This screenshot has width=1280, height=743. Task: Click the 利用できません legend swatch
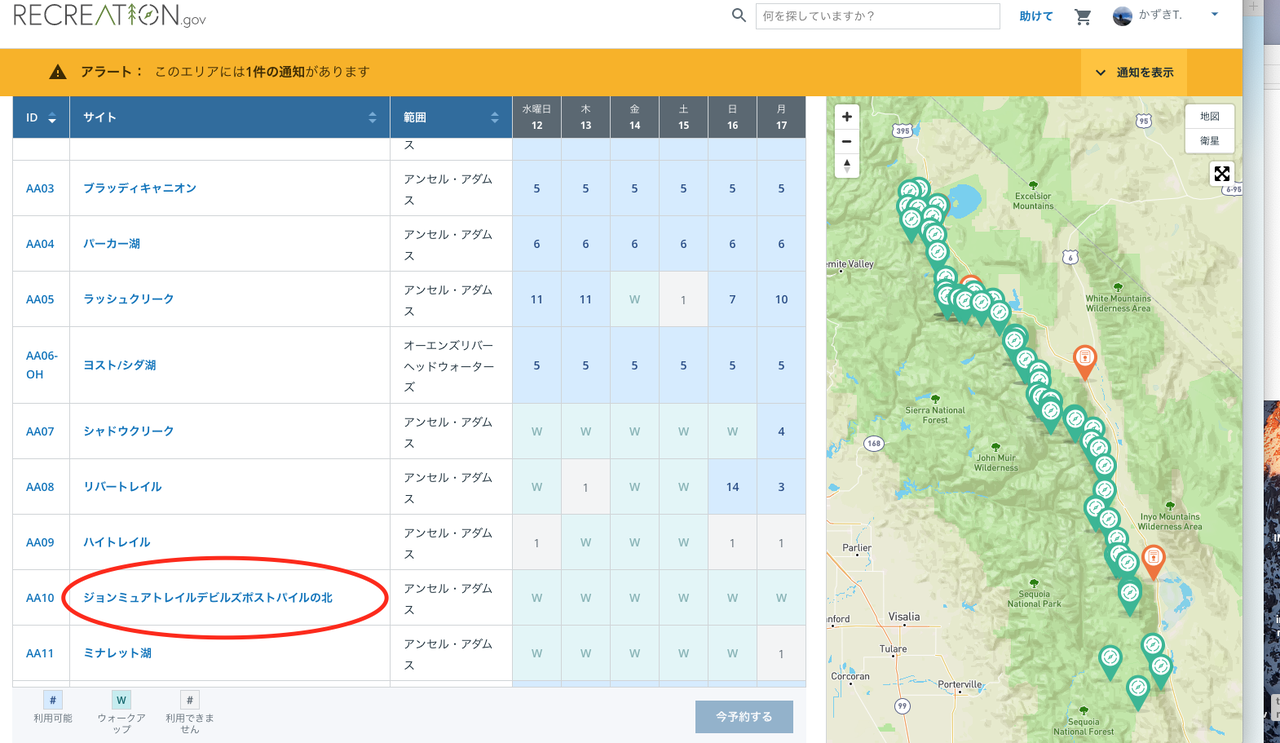tap(190, 700)
